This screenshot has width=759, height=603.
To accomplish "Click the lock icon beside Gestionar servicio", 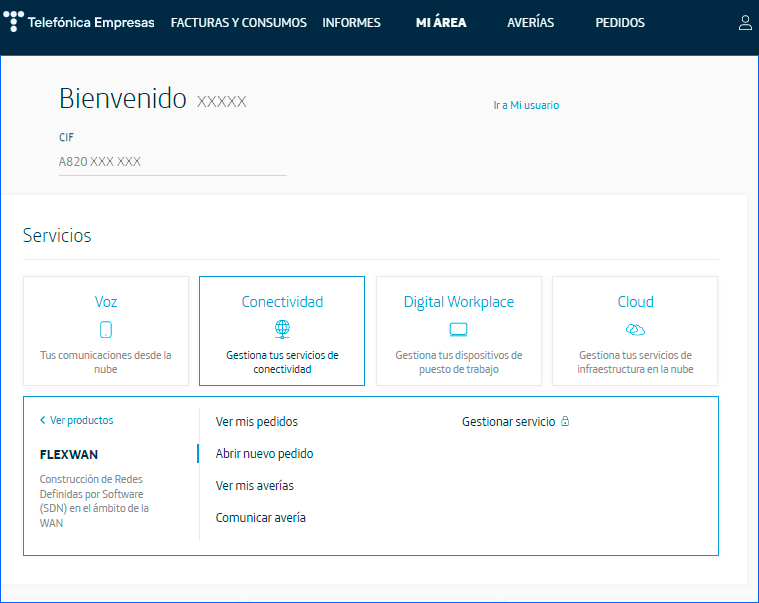I will (x=565, y=421).
